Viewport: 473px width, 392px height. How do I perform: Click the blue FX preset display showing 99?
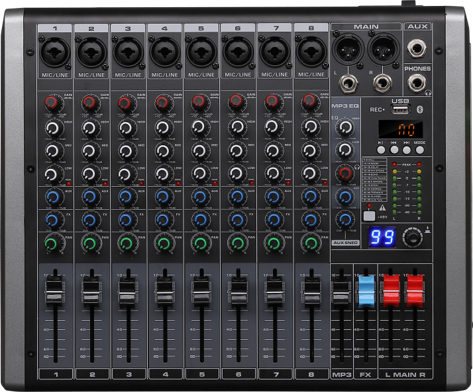(x=382, y=237)
